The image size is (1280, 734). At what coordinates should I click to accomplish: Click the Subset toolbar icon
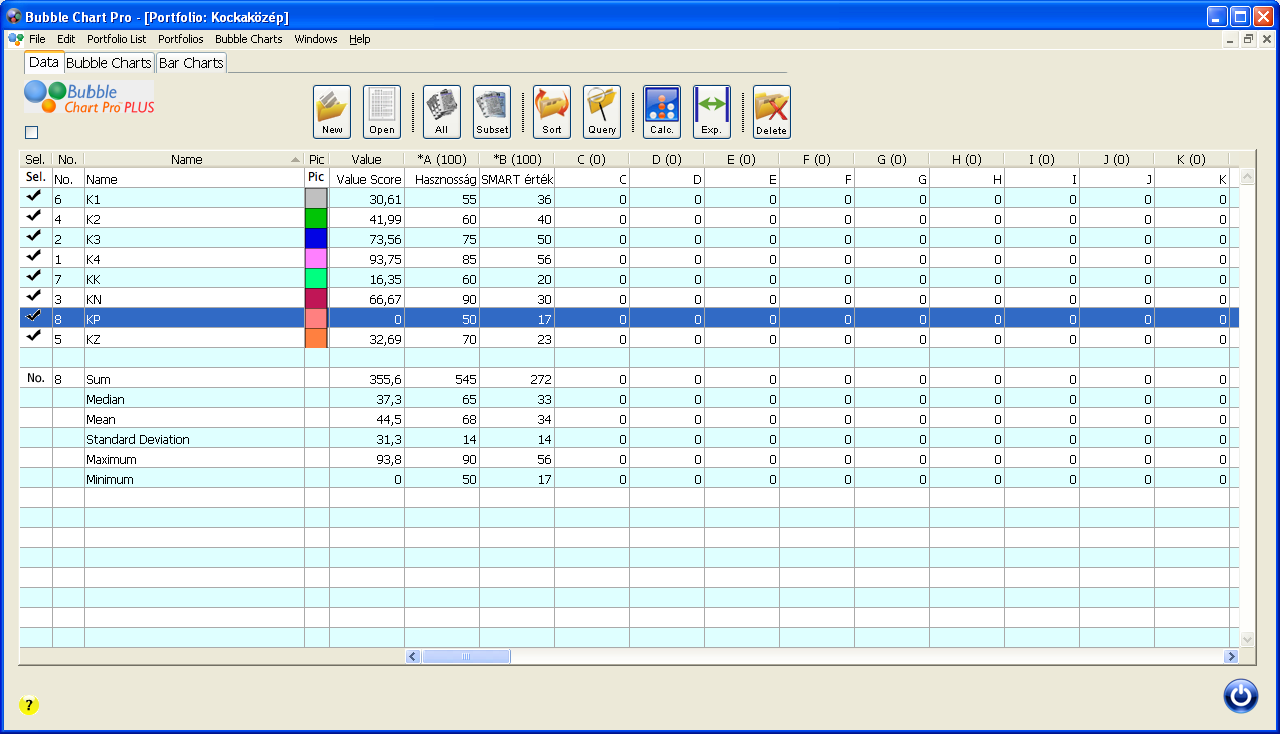[x=492, y=111]
